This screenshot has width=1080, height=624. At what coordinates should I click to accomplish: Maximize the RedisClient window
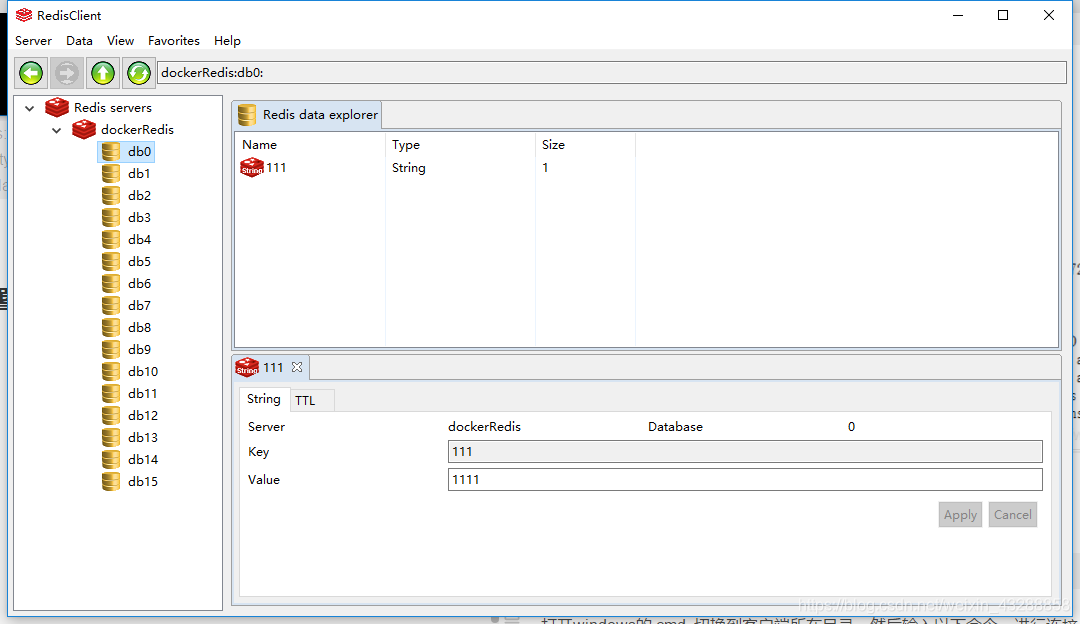point(1003,15)
